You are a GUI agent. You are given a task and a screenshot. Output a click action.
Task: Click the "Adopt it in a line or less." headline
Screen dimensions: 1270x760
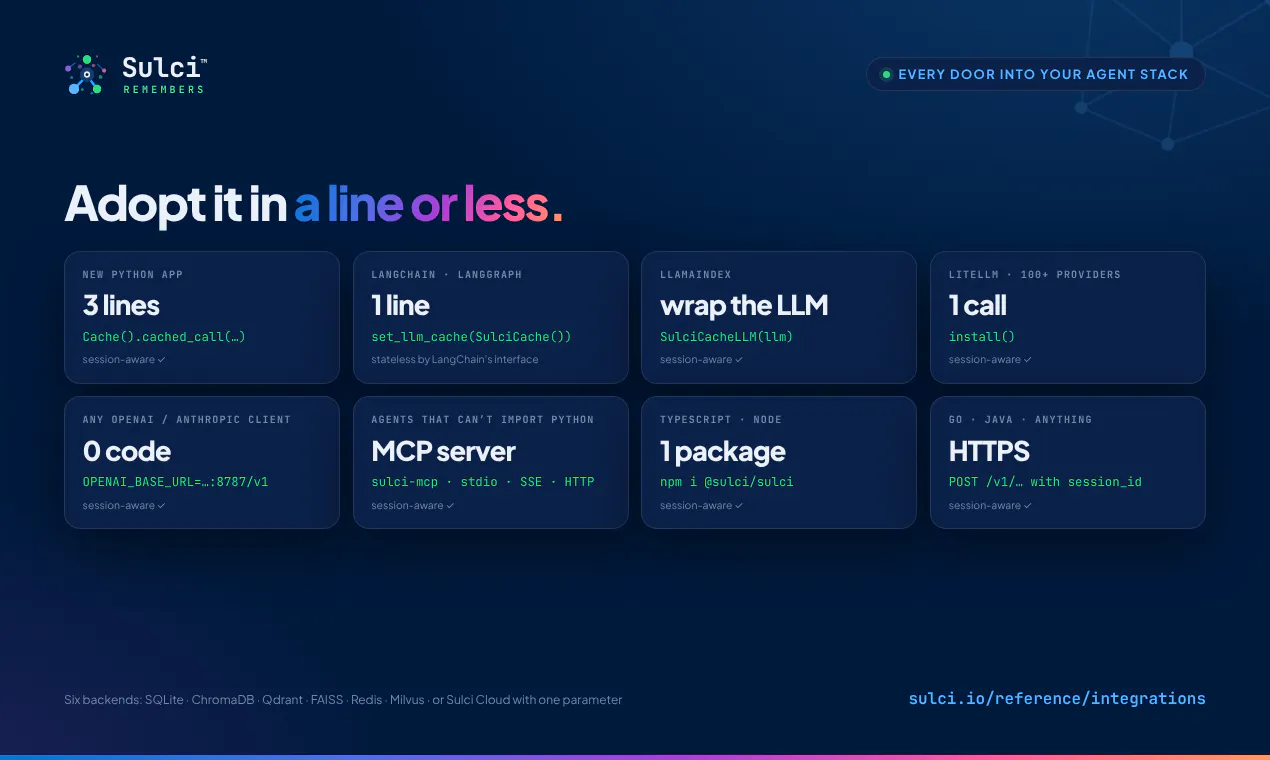313,204
